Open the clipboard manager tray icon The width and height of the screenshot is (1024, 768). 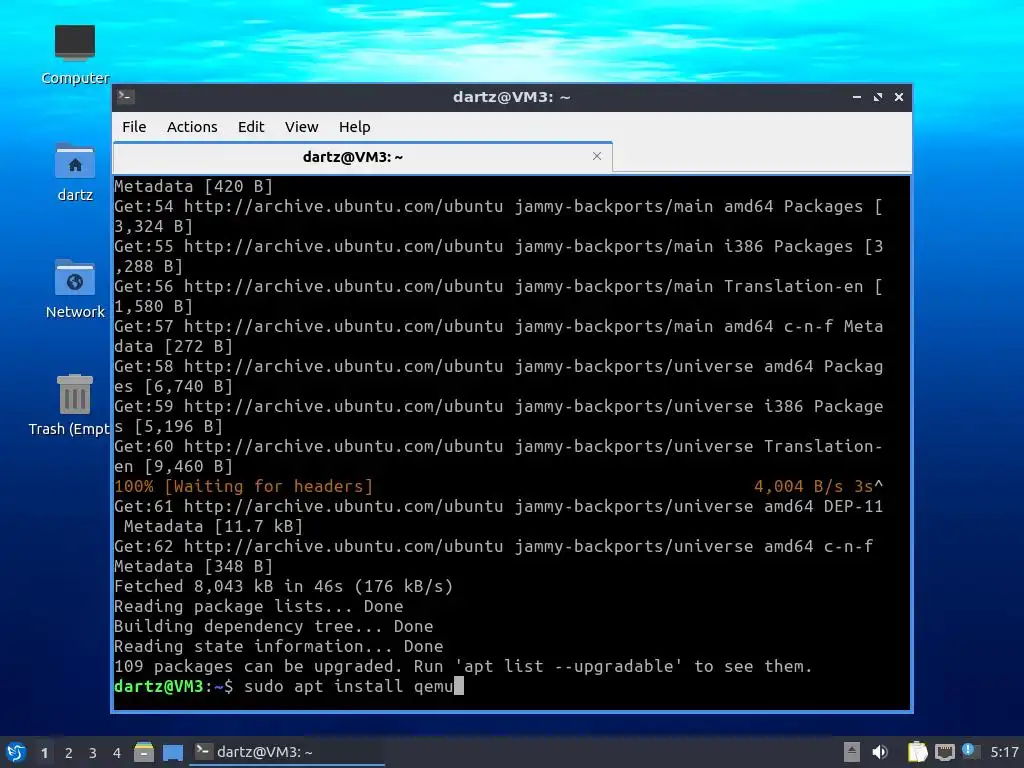(918, 752)
